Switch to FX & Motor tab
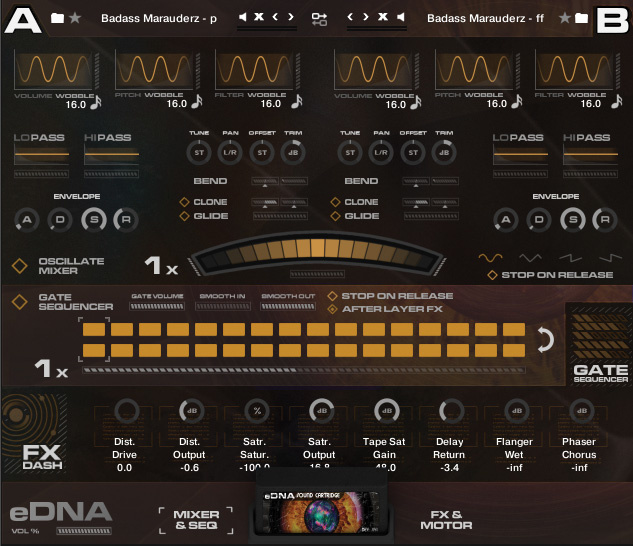 point(447,520)
